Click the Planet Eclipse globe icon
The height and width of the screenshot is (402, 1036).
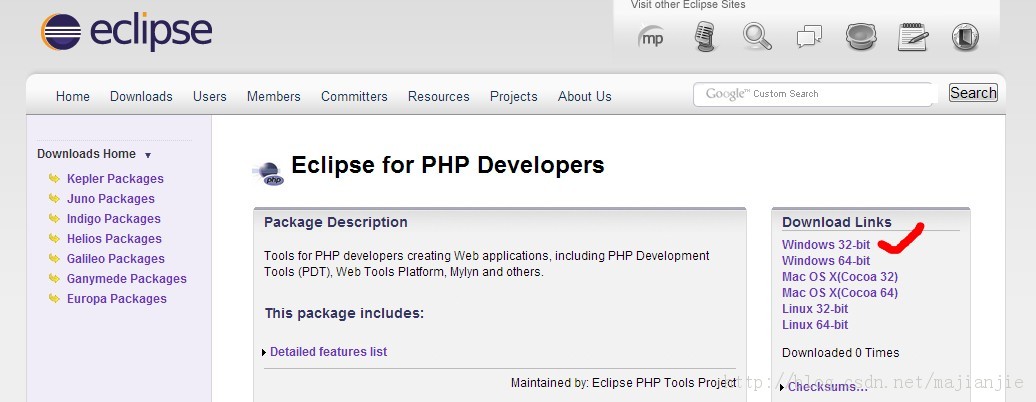click(861, 36)
